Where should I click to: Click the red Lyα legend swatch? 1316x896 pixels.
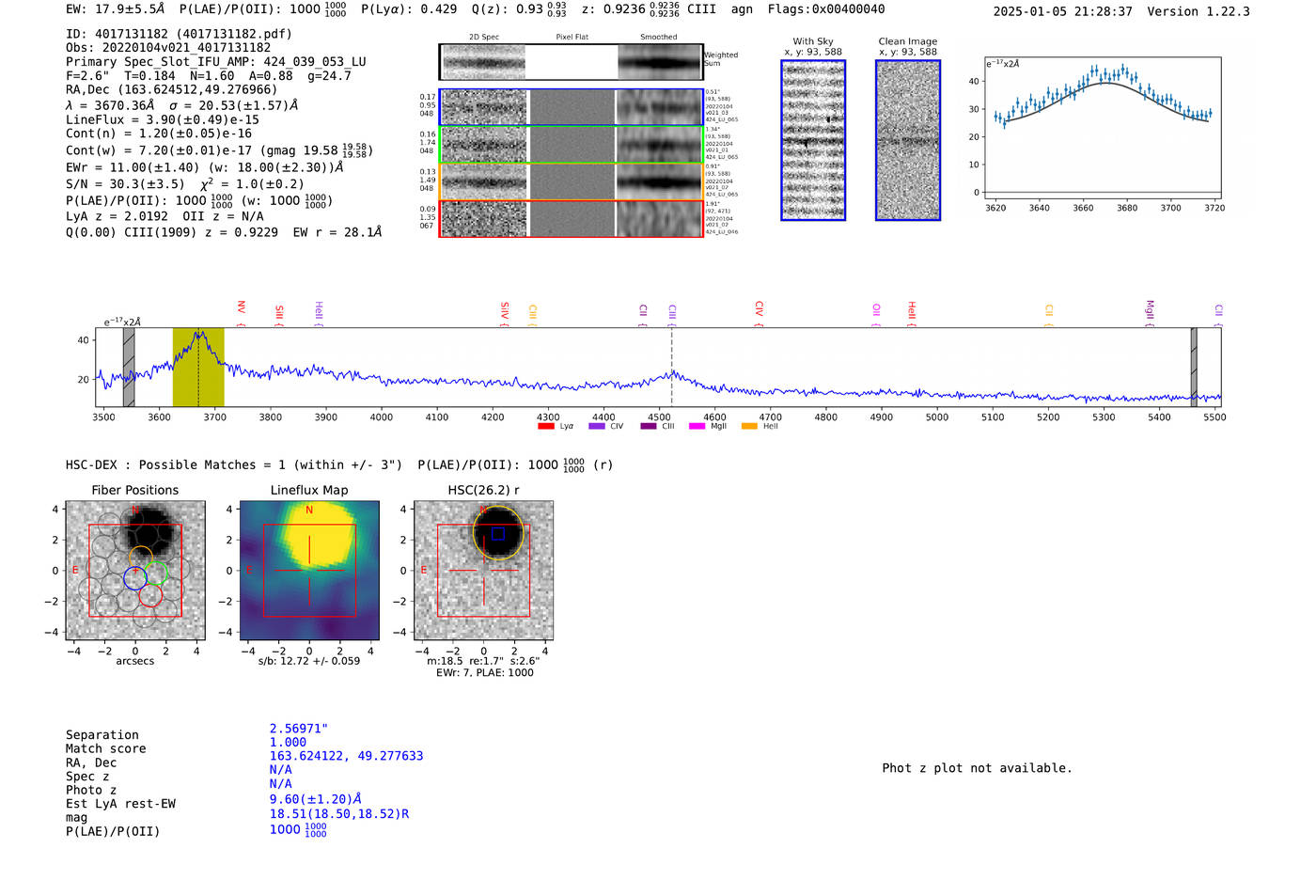(x=545, y=427)
